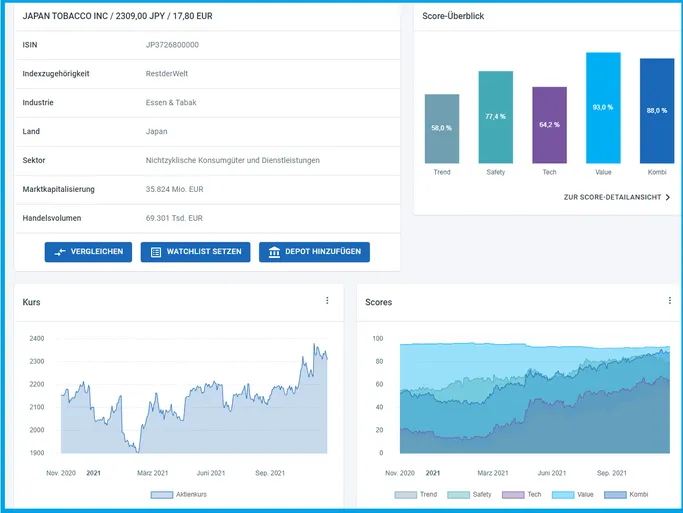Click the Kombi bar showing 88,0 %
Screen dimensions: 683x513
pos(657,111)
